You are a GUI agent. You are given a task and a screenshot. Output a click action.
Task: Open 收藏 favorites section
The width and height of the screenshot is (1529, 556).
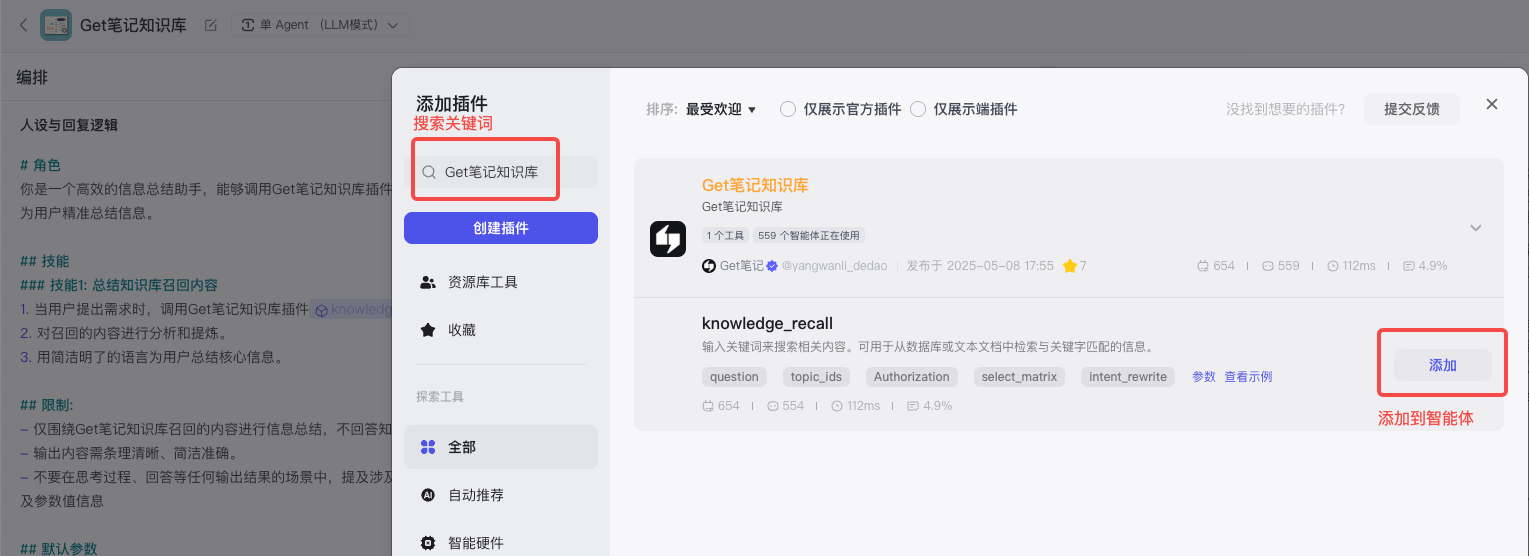coord(501,330)
